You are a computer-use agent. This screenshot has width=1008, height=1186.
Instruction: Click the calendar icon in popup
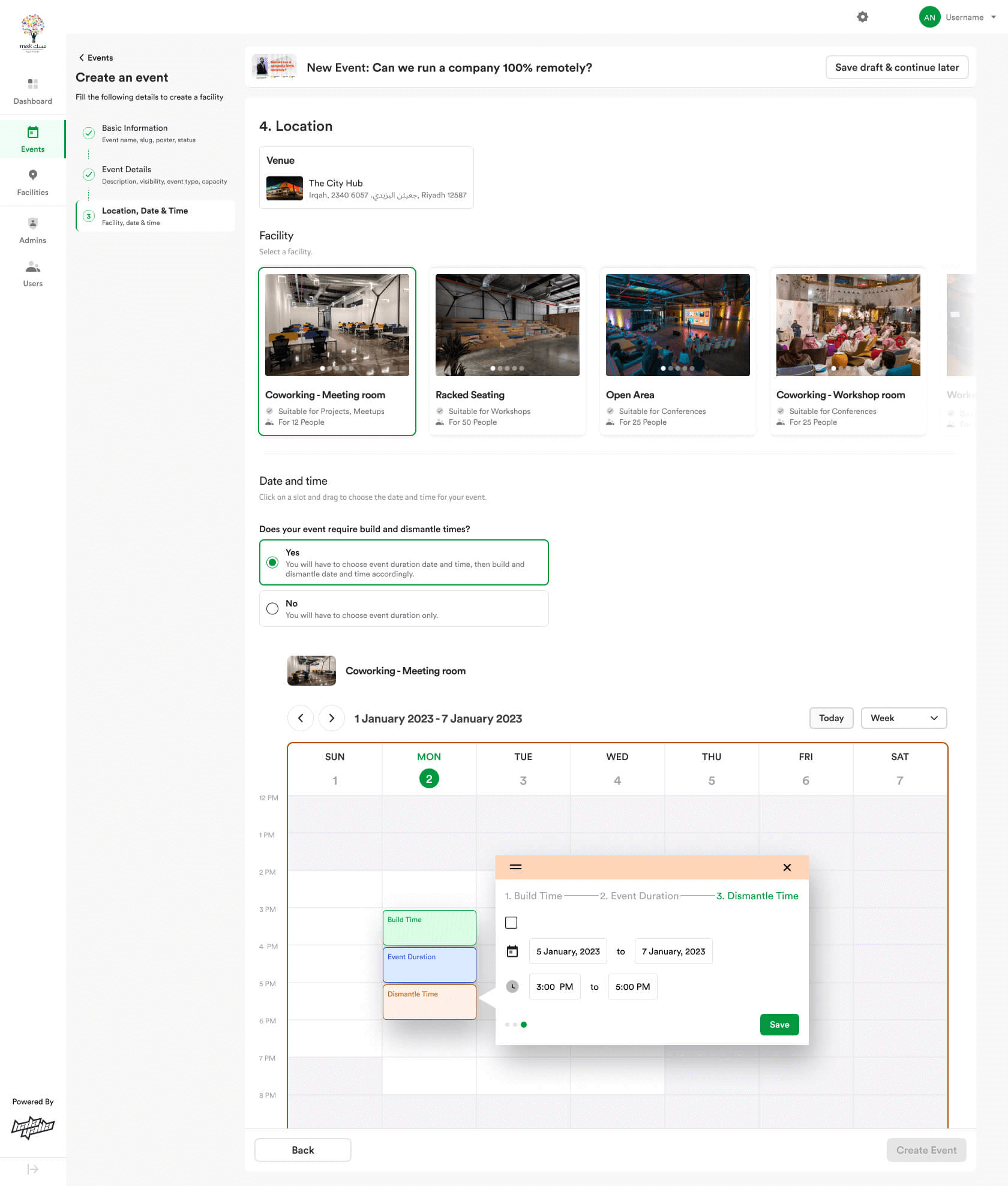[512, 951]
